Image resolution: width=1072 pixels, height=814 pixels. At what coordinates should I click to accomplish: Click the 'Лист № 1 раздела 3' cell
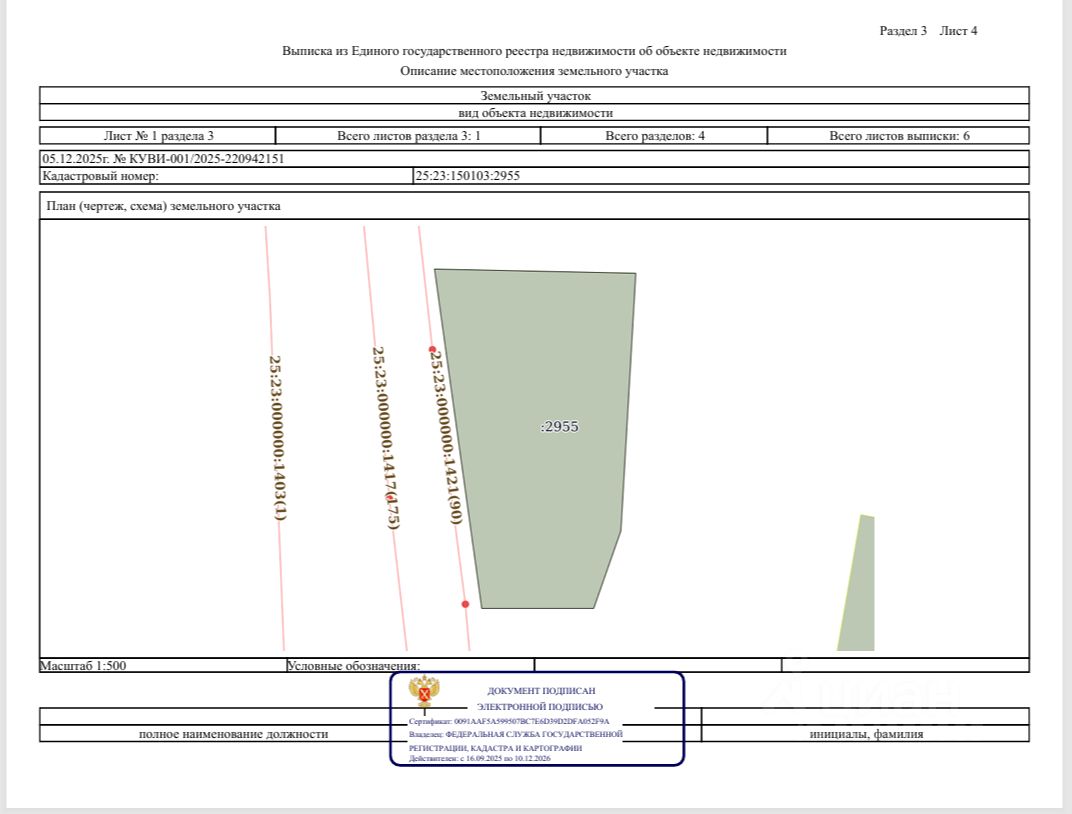158,135
